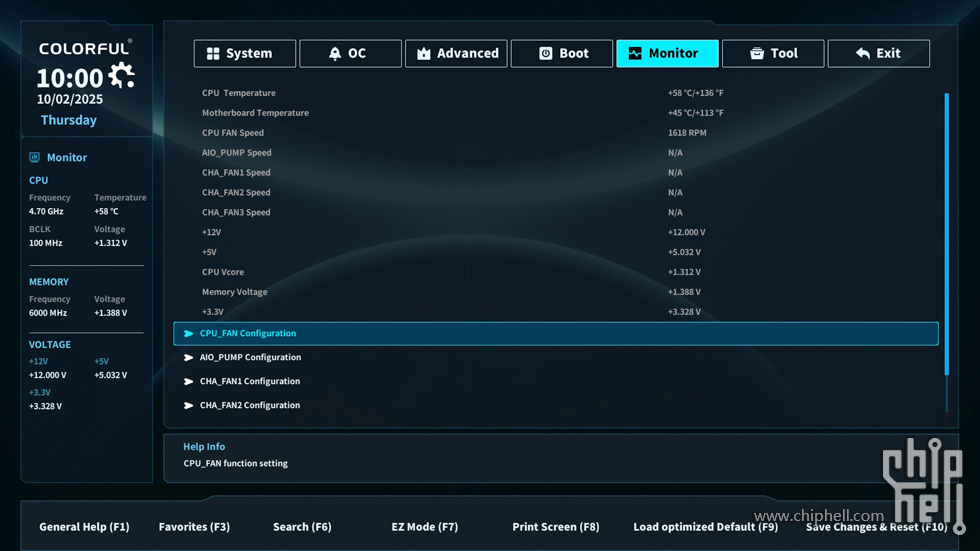Click the disk icon on Boot tab

coord(546,54)
